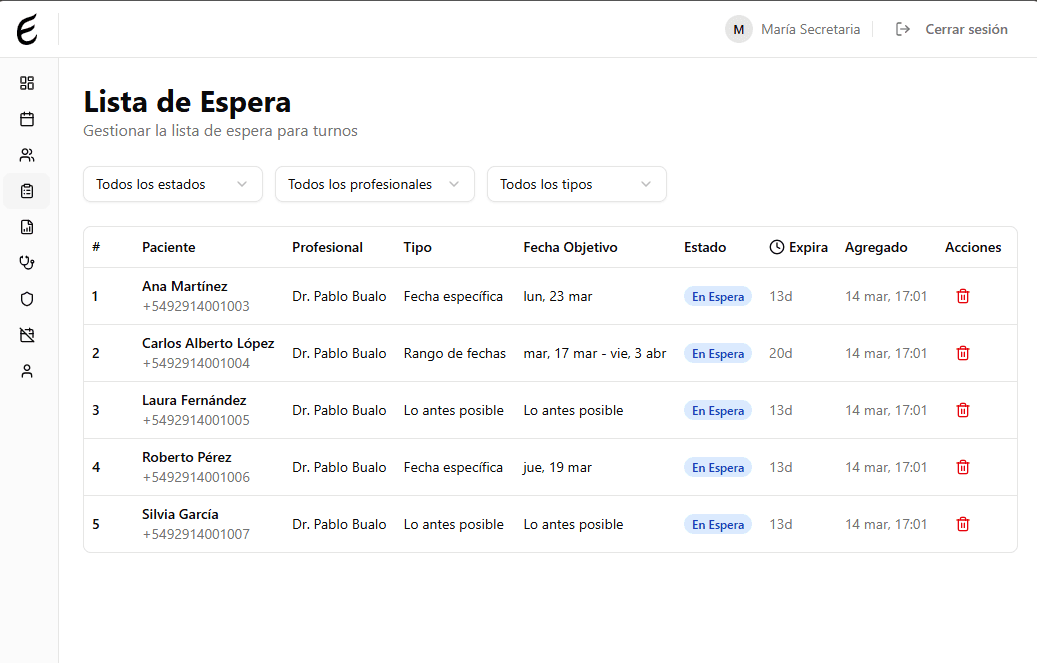
Task: Open the clipboard waiting list icon
Action: (x=27, y=191)
